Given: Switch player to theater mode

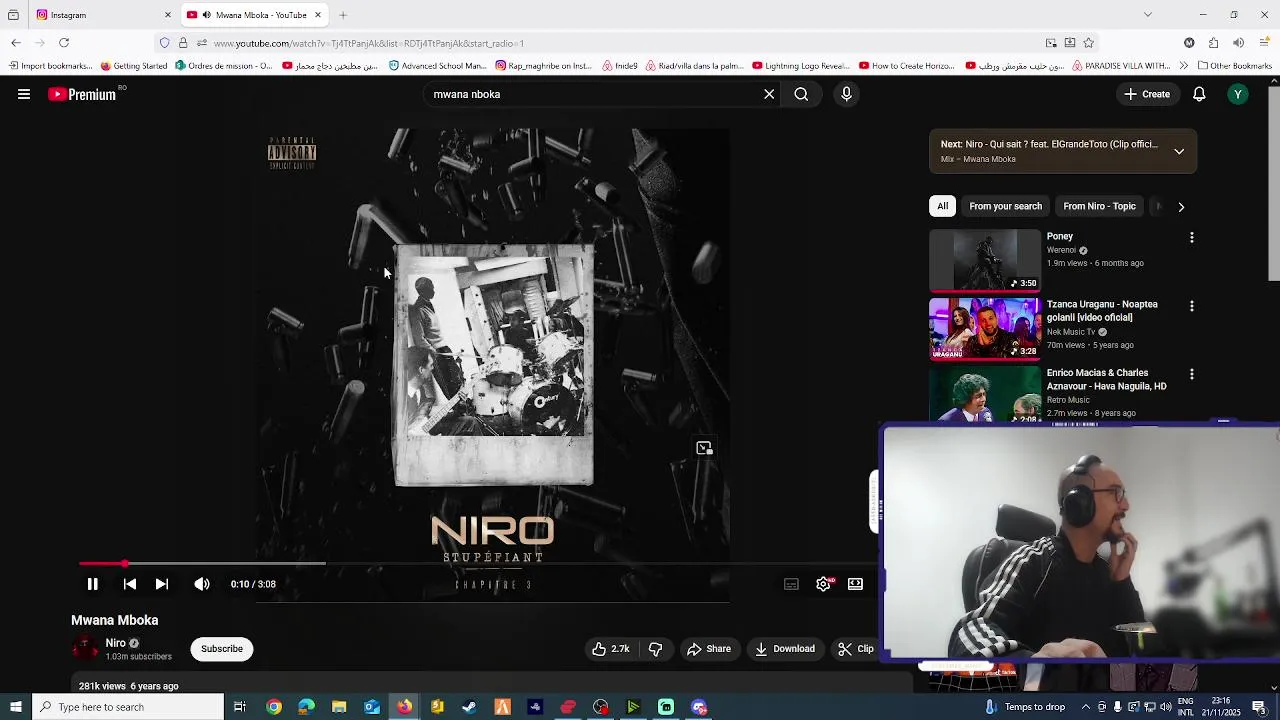Looking at the screenshot, I should pyautogui.click(x=855, y=584).
